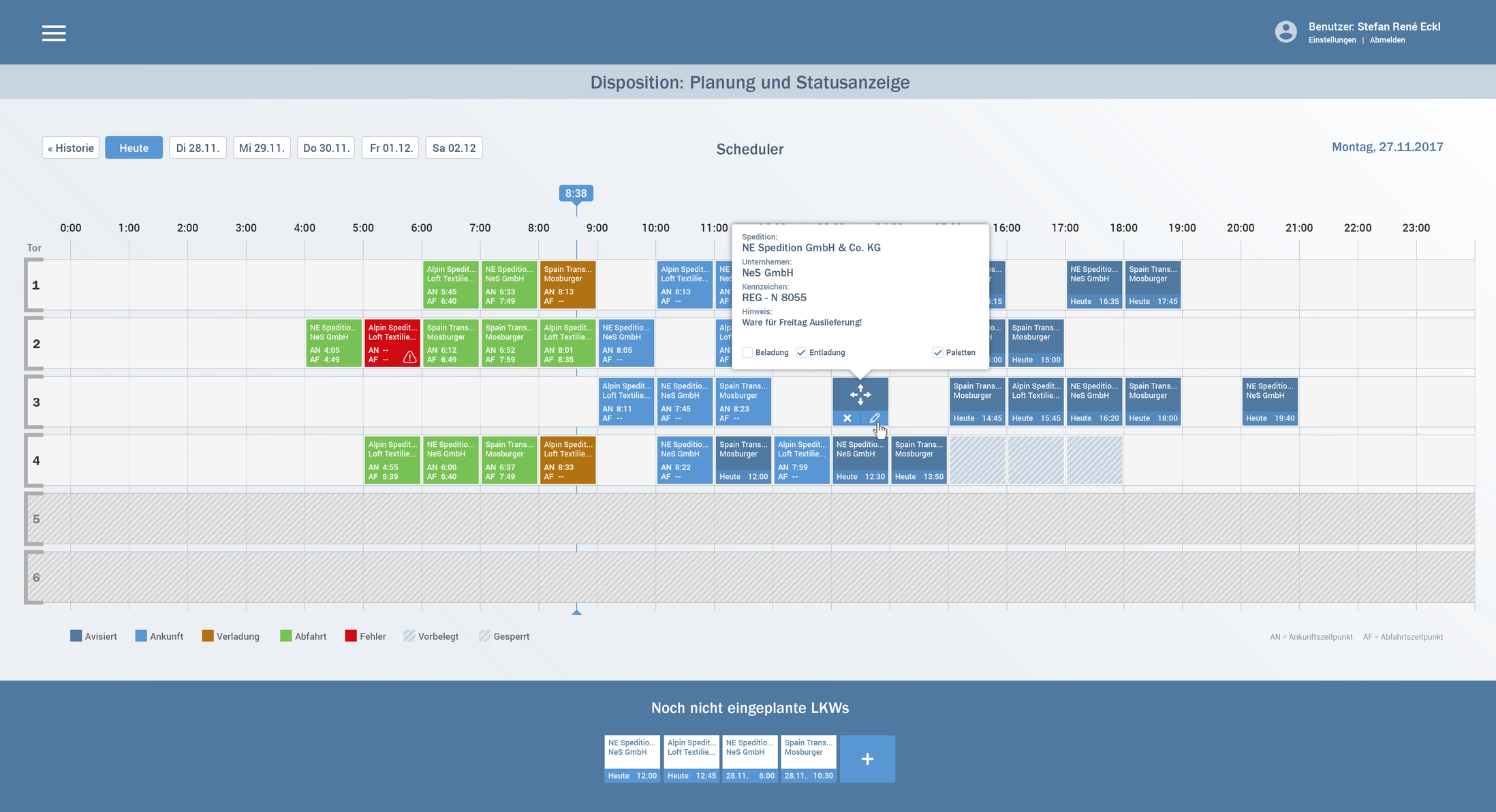
Task: Click the Montag, 27.11.2017 date text
Action: tap(1387, 147)
